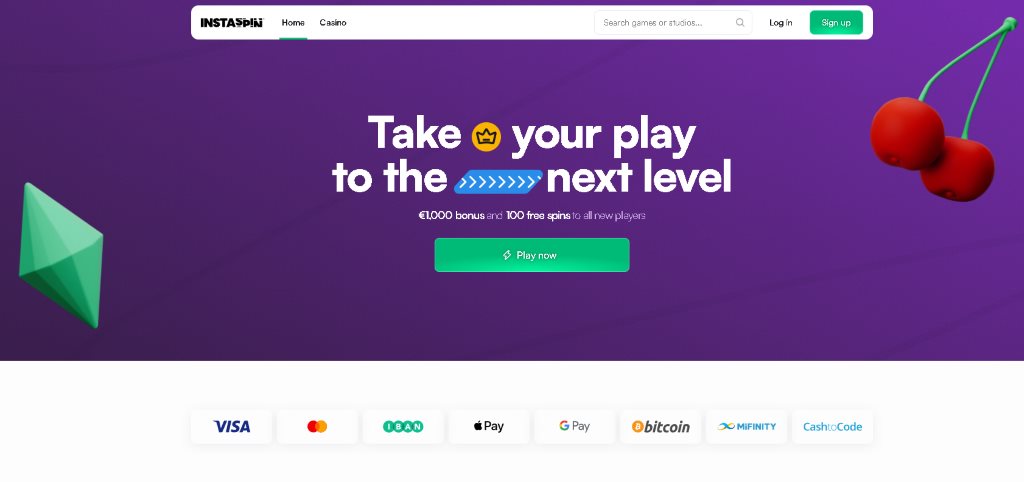Click the green gem graphic
This screenshot has width=1024, height=482.
coord(61,255)
